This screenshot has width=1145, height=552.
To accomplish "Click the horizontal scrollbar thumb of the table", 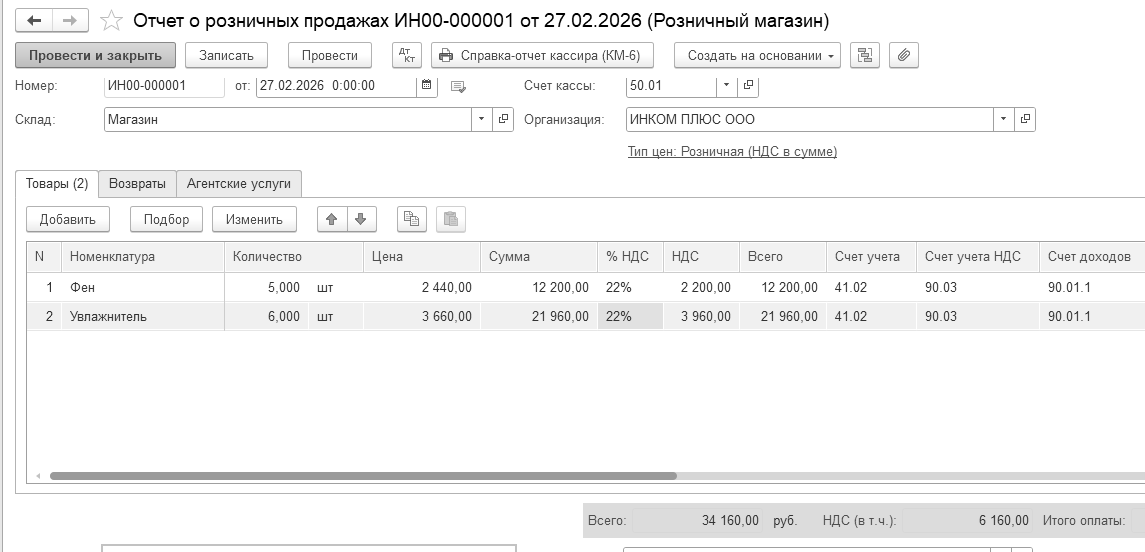I will pos(363,476).
